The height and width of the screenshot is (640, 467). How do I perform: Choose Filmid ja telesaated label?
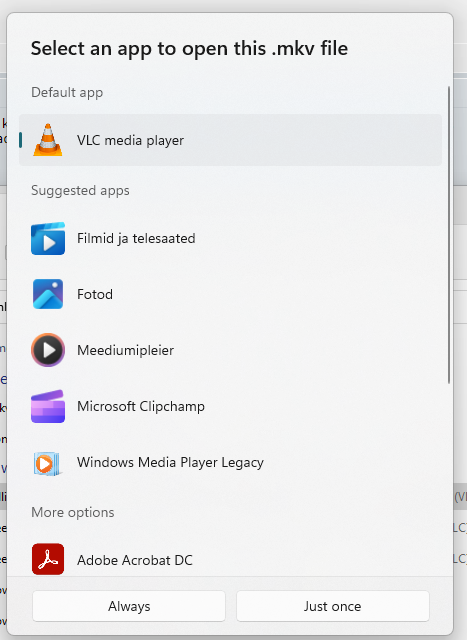[136, 238]
